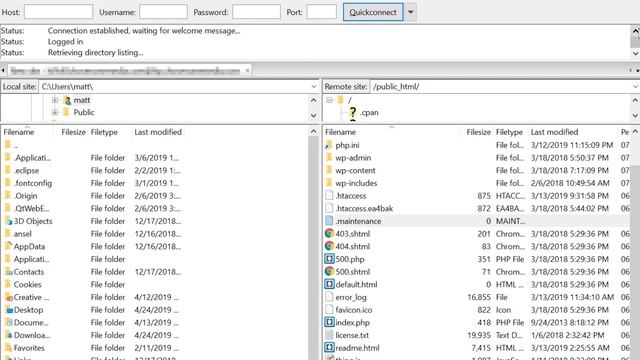This screenshot has height=360, width=640.
Task: Select the .cpan folder question mark icon
Action: pos(353,112)
